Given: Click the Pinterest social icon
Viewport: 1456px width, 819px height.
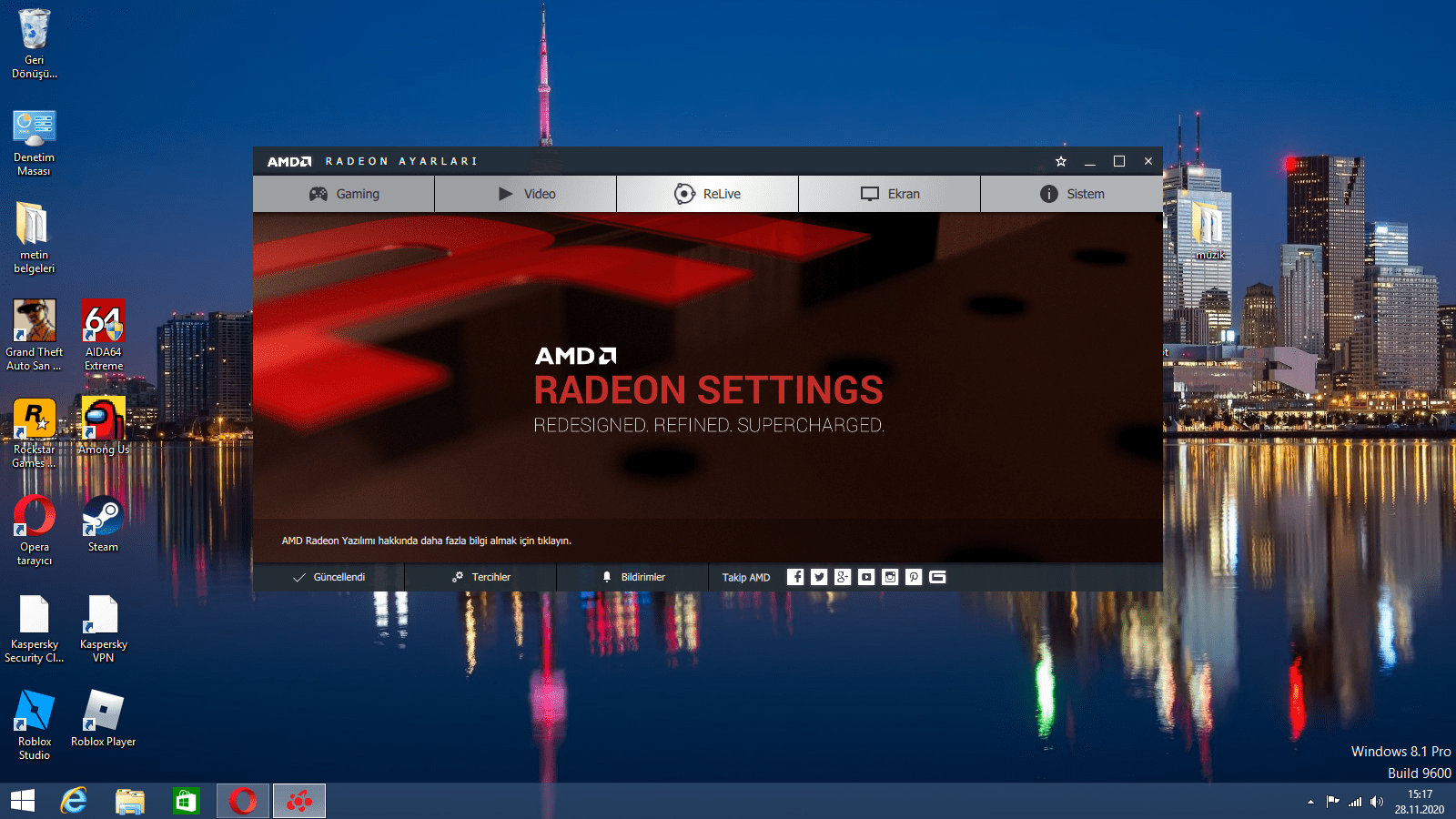Looking at the screenshot, I should [914, 577].
